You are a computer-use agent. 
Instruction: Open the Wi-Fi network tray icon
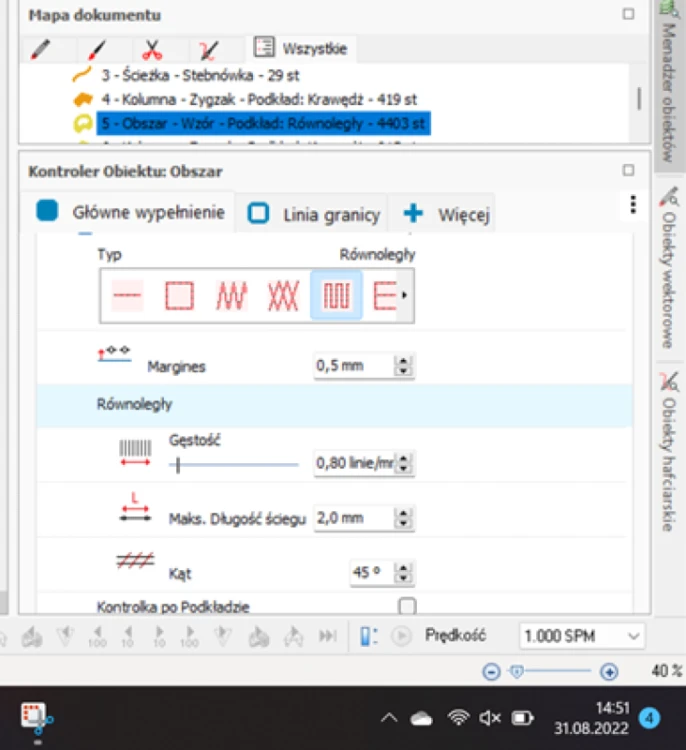click(x=459, y=717)
